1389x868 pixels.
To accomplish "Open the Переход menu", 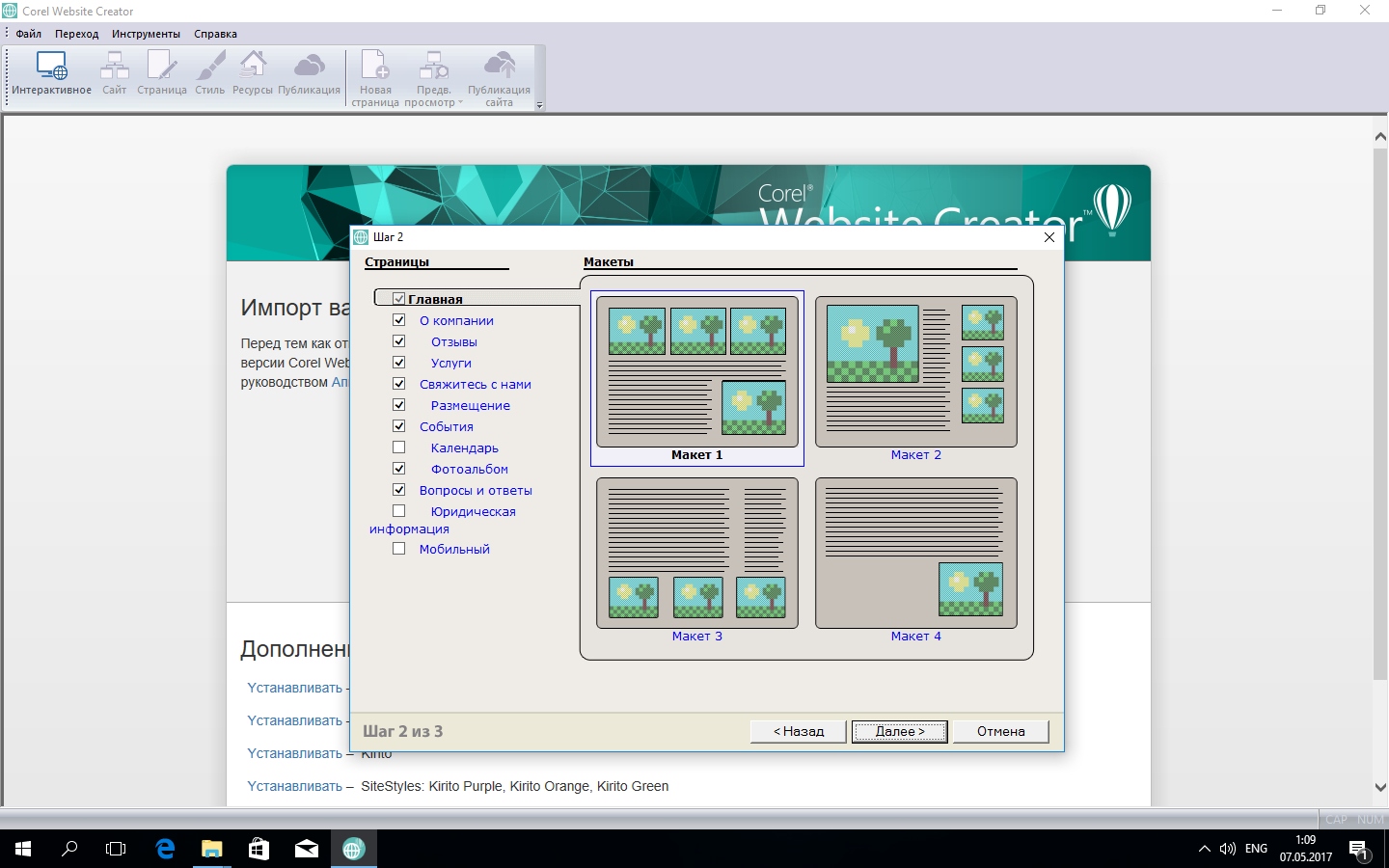I will 77,34.
